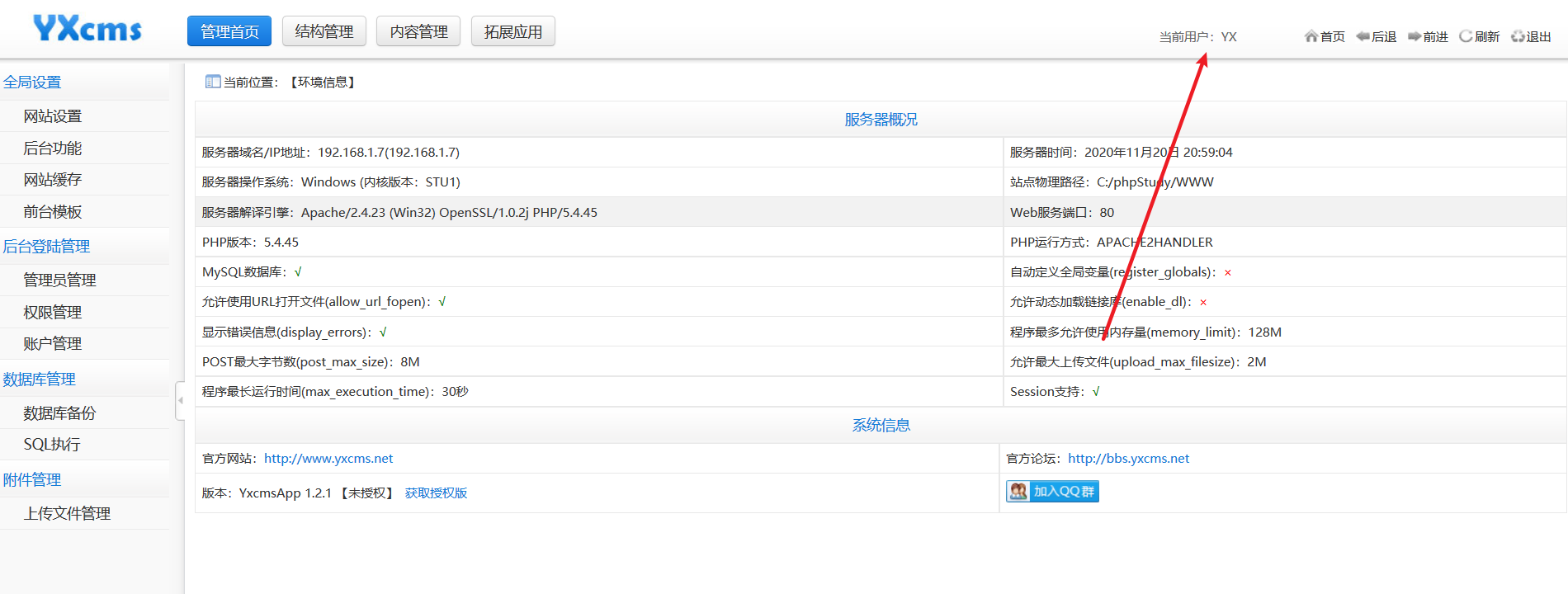Collapse the left sidebar handle
The width and height of the screenshot is (1568, 594).
(180, 401)
